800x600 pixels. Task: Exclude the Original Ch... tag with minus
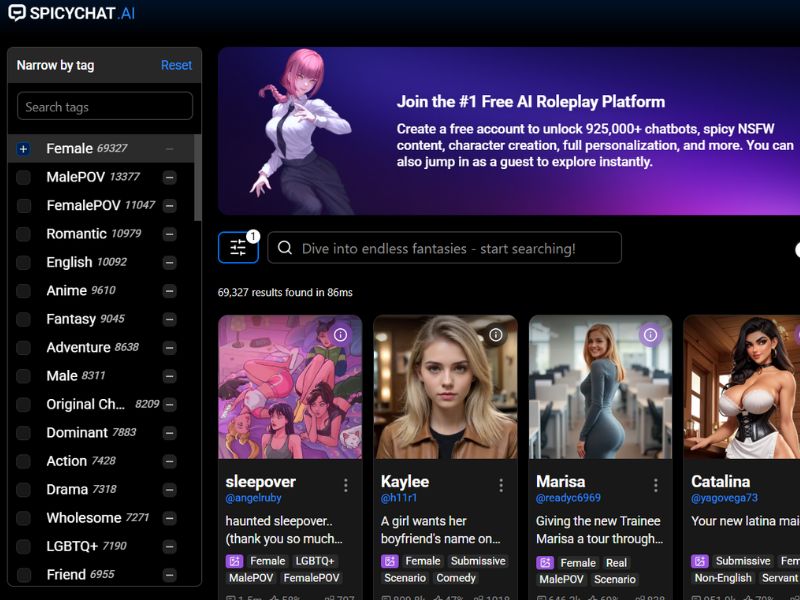[169, 405]
